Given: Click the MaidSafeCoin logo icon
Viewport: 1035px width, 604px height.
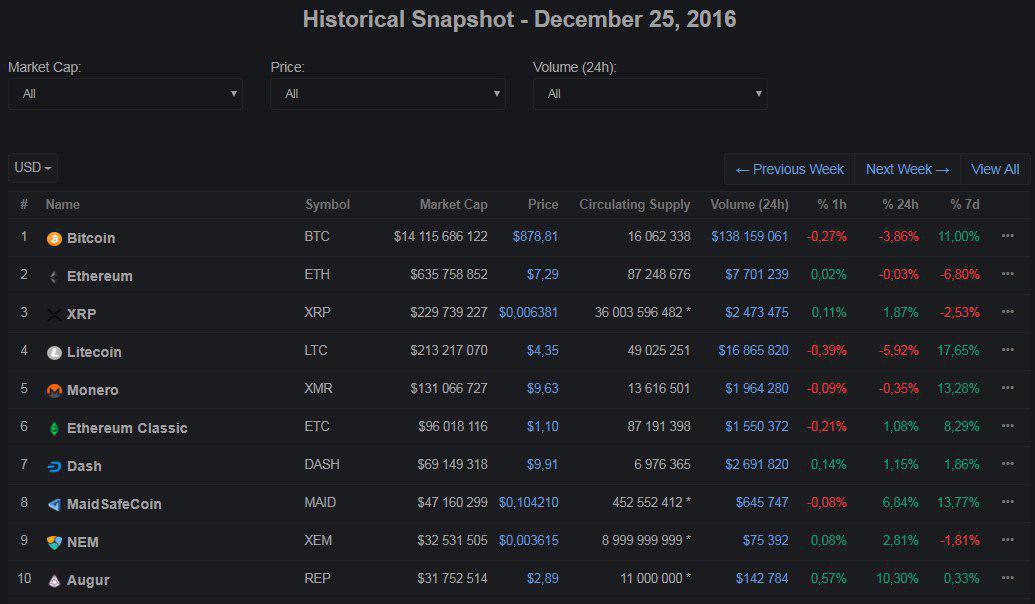Looking at the screenshot, I should 54,504.
